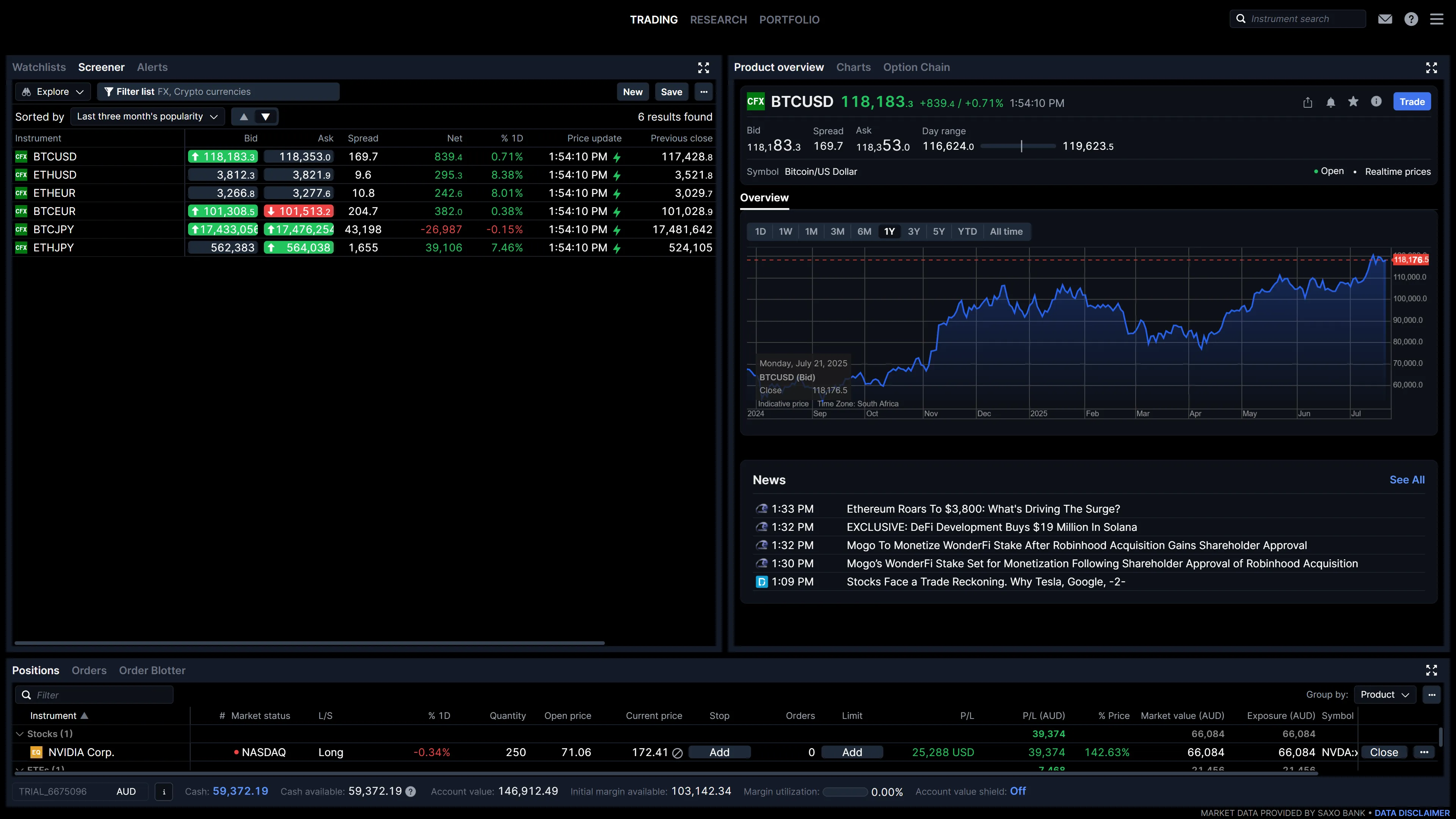This screenshot has height=819, width=1456.
Task: Open the AUD account selector
Action: (x=80, y=791)
